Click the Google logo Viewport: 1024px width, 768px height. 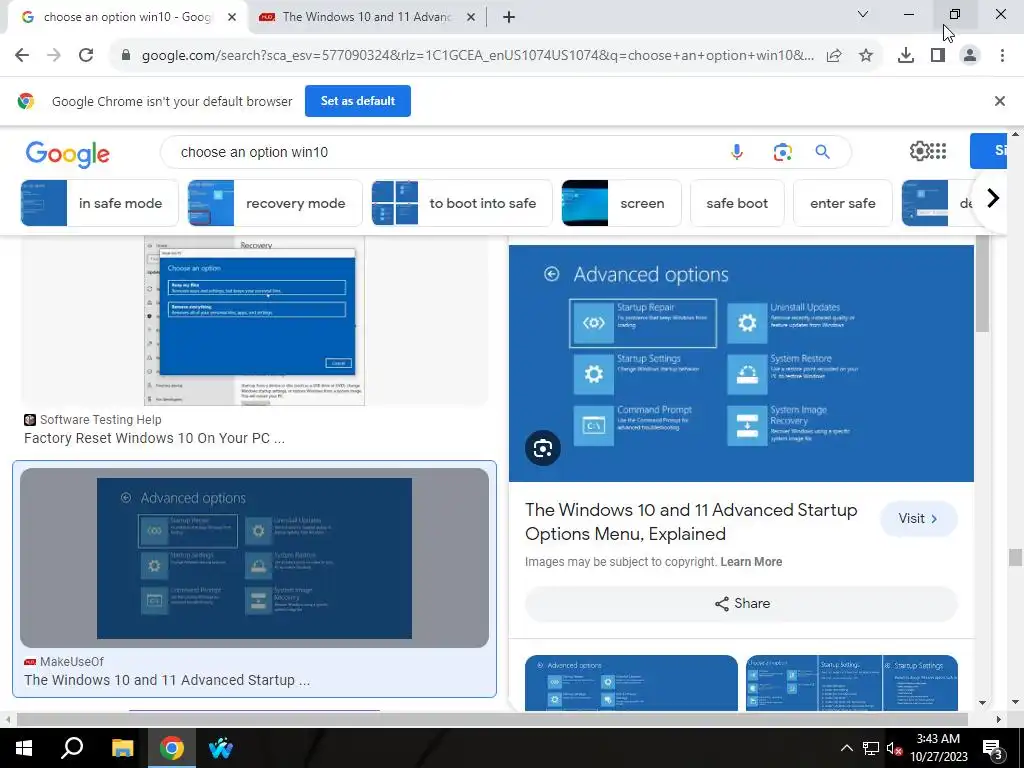67,154
